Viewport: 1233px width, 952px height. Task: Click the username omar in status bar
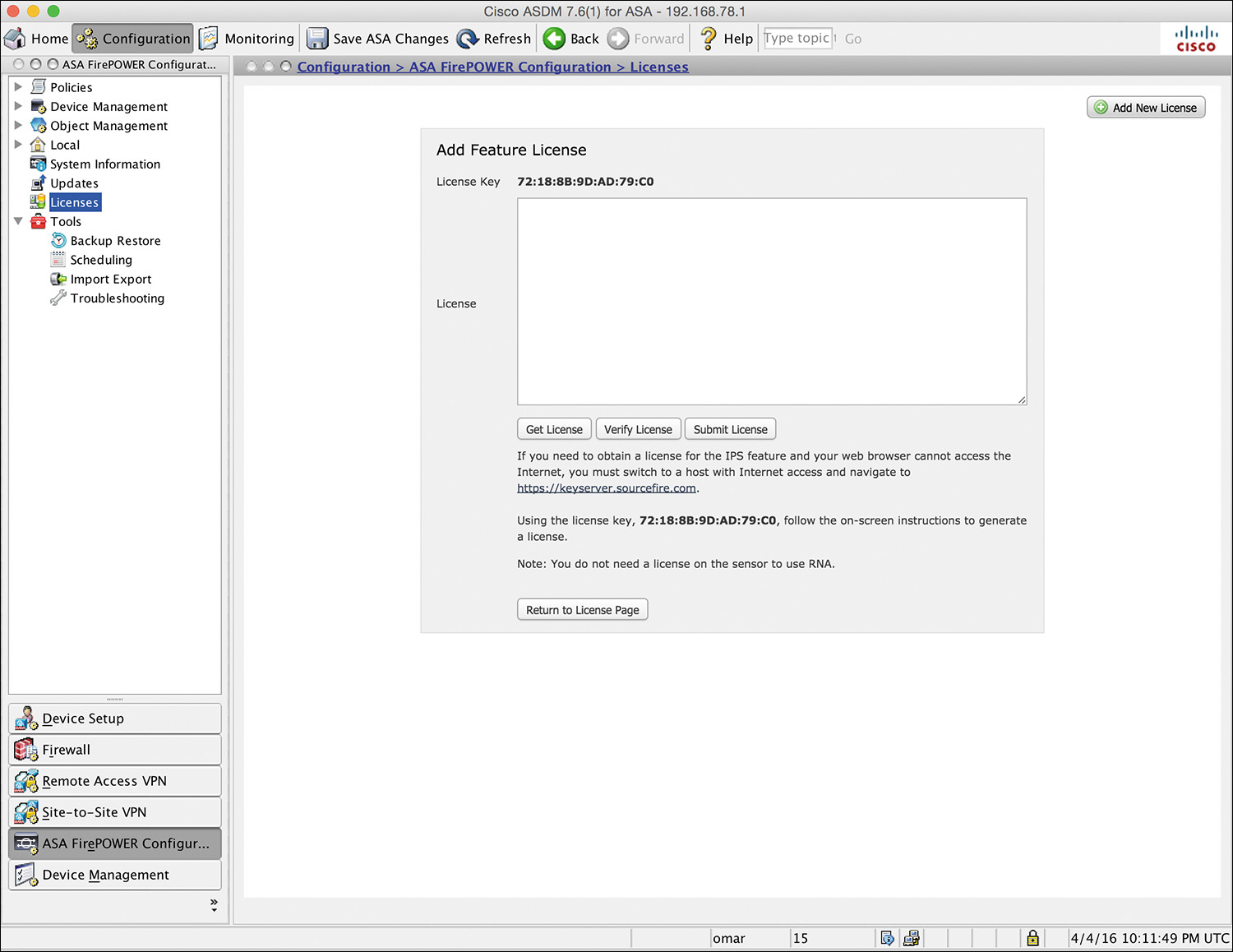[729, 938]
